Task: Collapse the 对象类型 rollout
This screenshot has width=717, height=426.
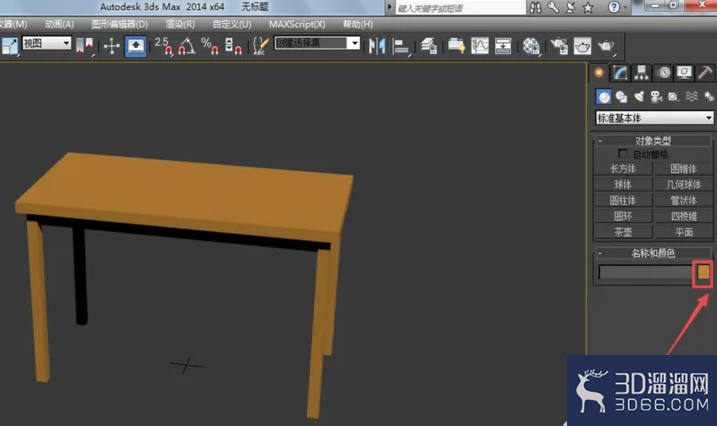Action: (653, 140)
